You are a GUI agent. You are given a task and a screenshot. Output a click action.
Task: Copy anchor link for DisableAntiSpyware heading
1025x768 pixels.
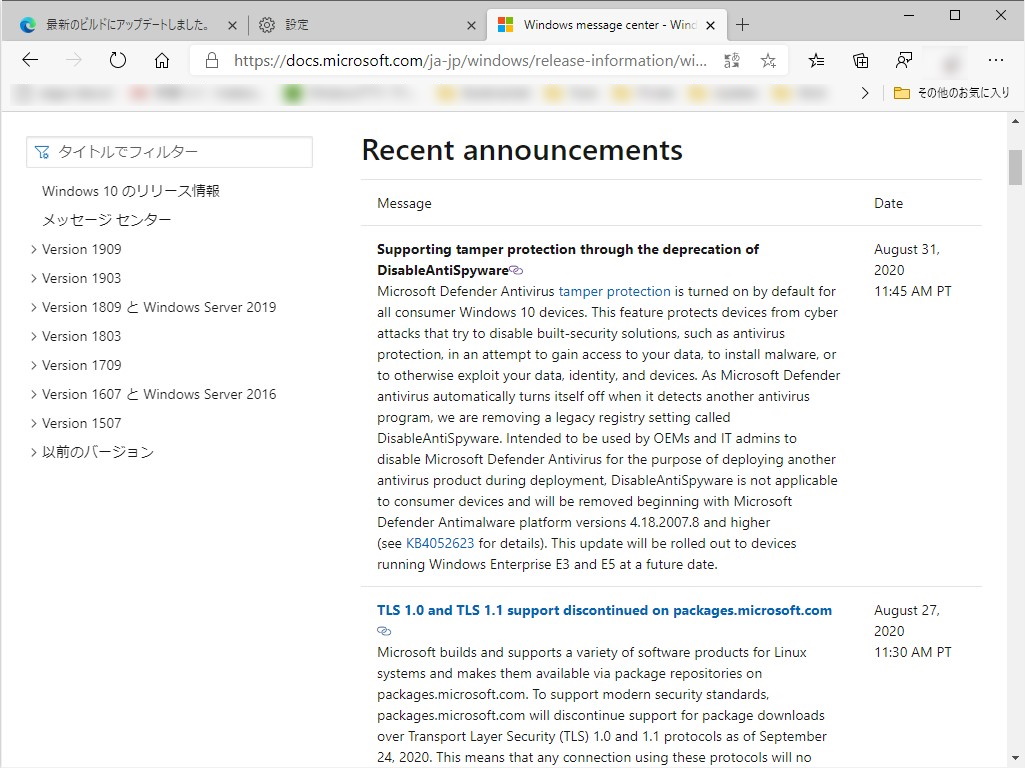coord(516,270)
